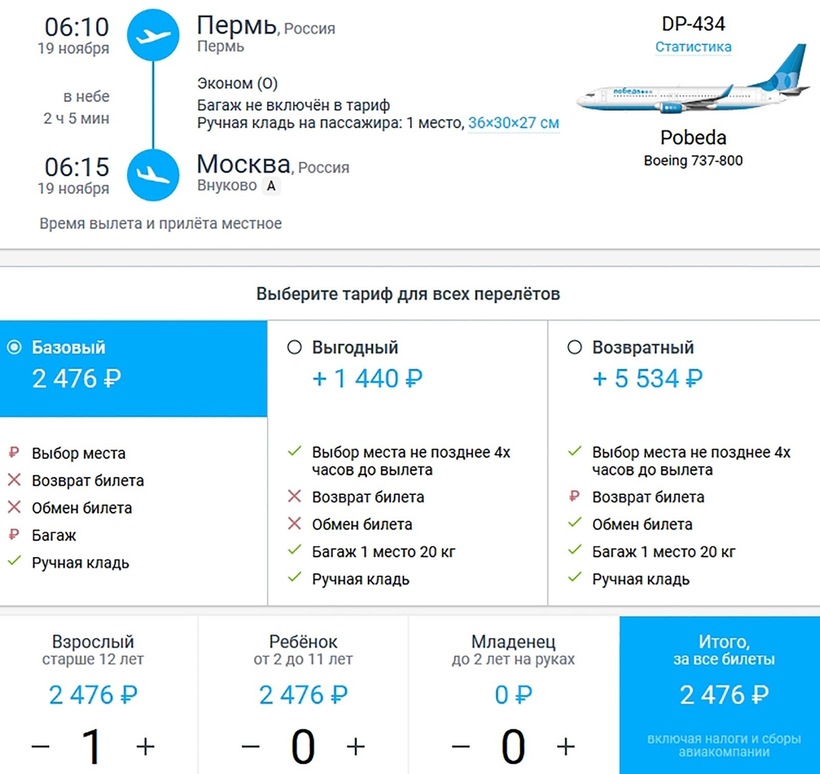Open the 36×30×27 см hand luggage size link
The width and height of the screenshot is (820, 774).
click(x=513, y=123)
